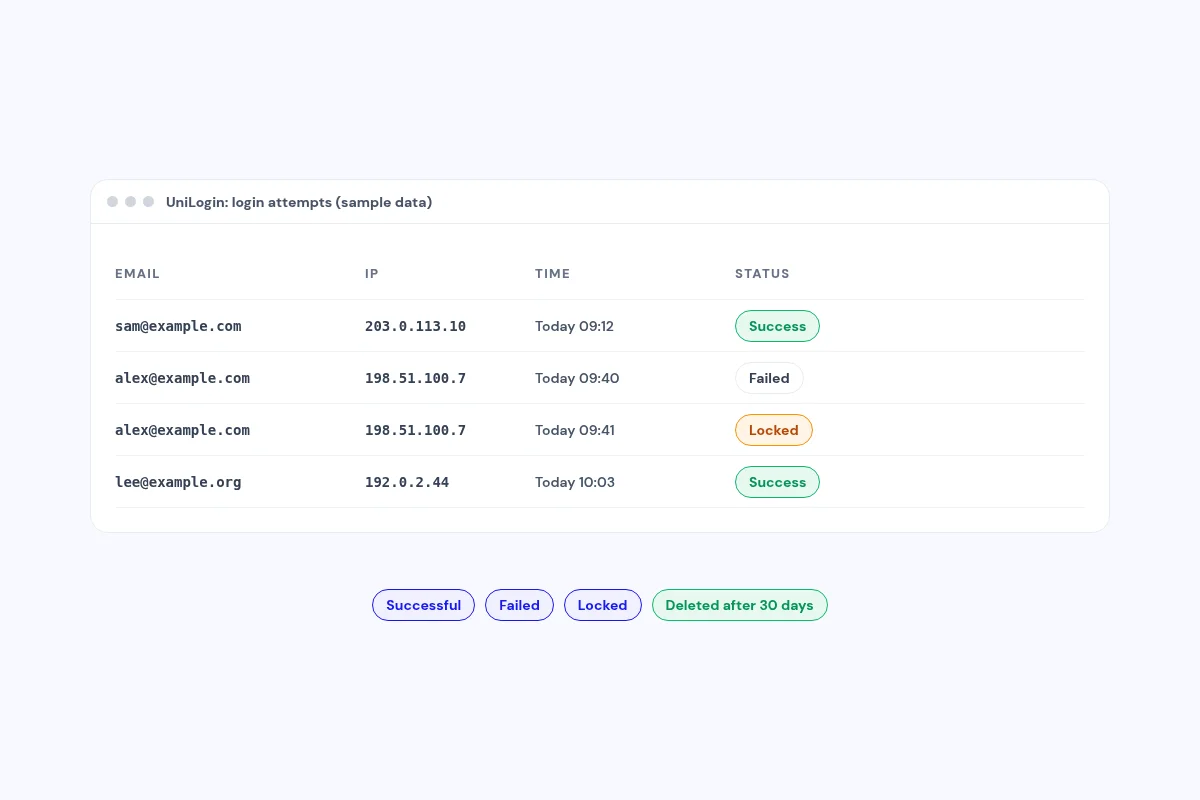Select alex@example.com in the 09:41 row
Viewport: 1200px width, 800px height.
tap(182, 430)
